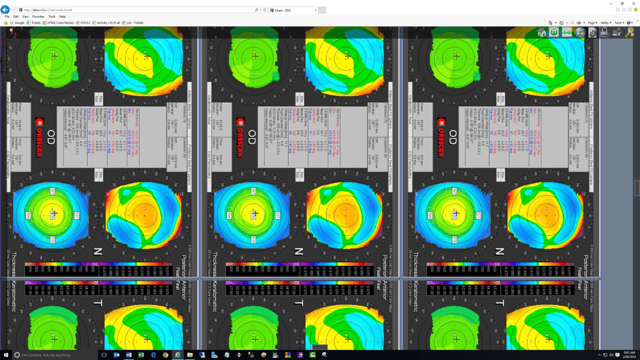
Task: Click the padlock lock icon
Action: click(x=604, y=32)
